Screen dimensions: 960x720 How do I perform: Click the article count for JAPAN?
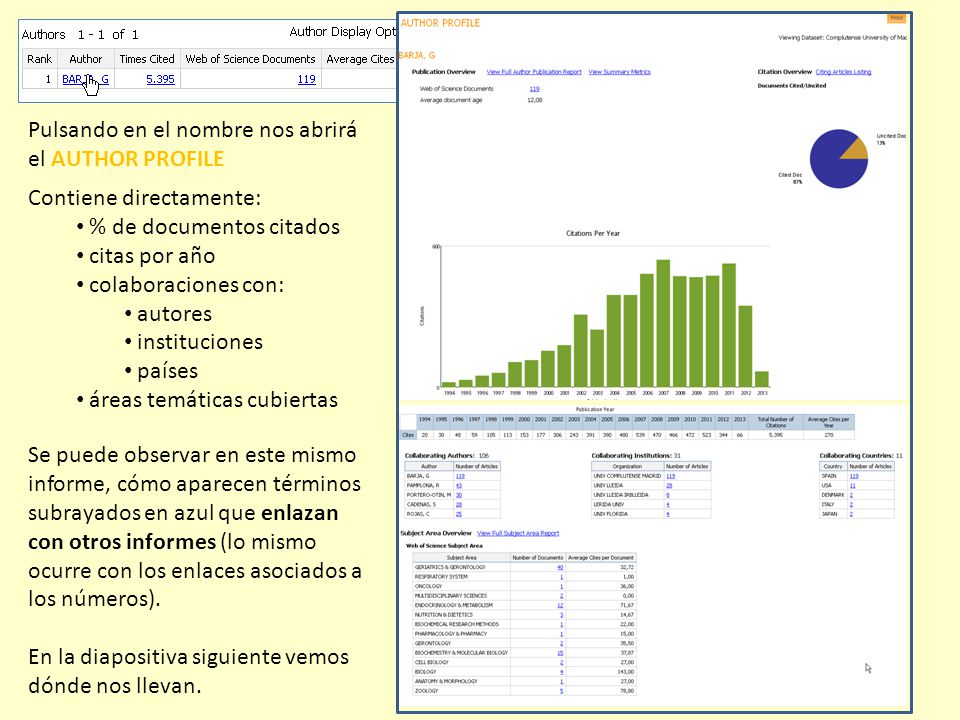pyautogui.click(x=851, y=514)
